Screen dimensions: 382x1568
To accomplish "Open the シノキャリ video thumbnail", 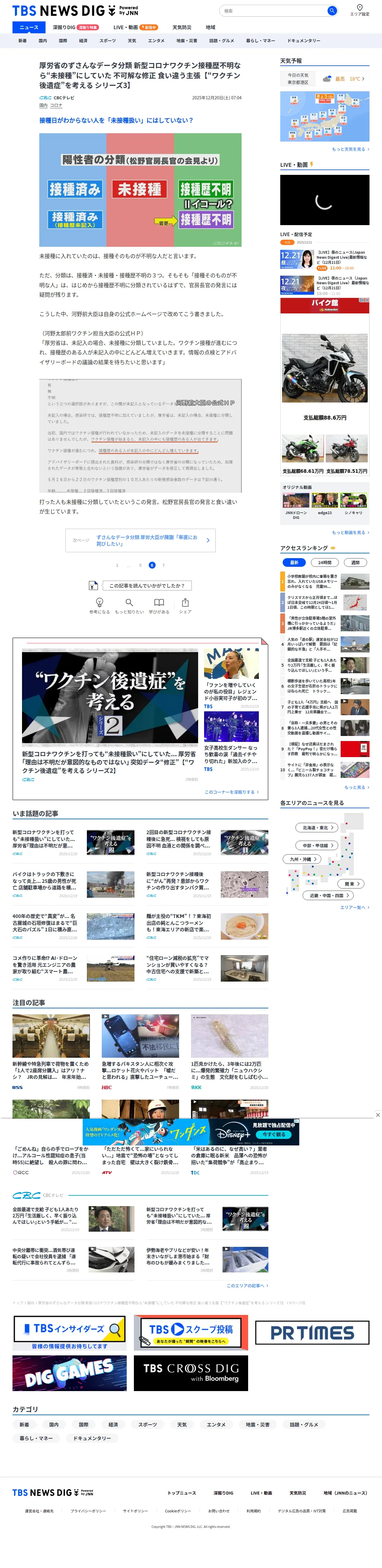I will [x=353, y=500].
